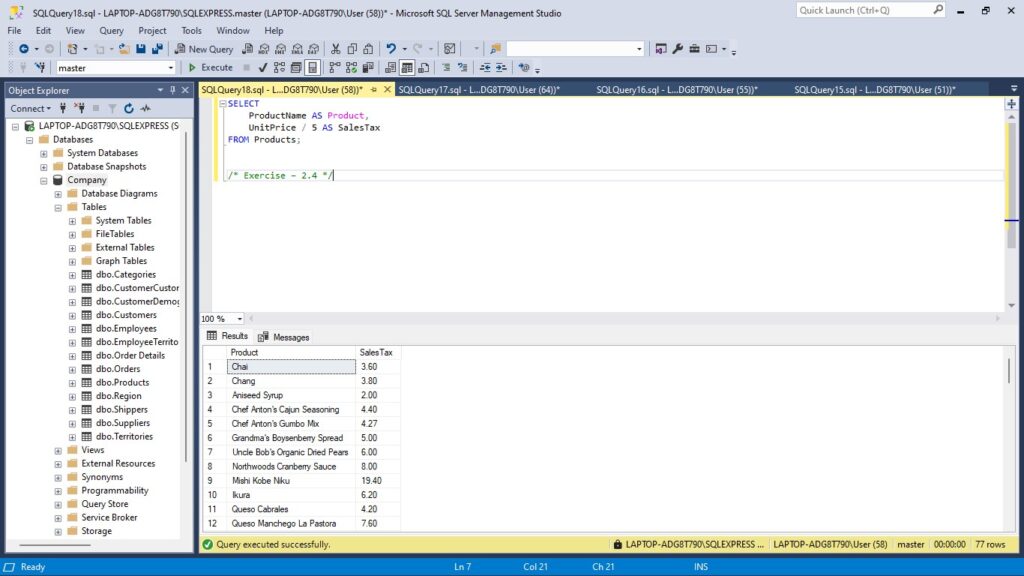Open the Properties wrench icon
This screenshot has width=1024, height=576.
[x=677, y=49]
